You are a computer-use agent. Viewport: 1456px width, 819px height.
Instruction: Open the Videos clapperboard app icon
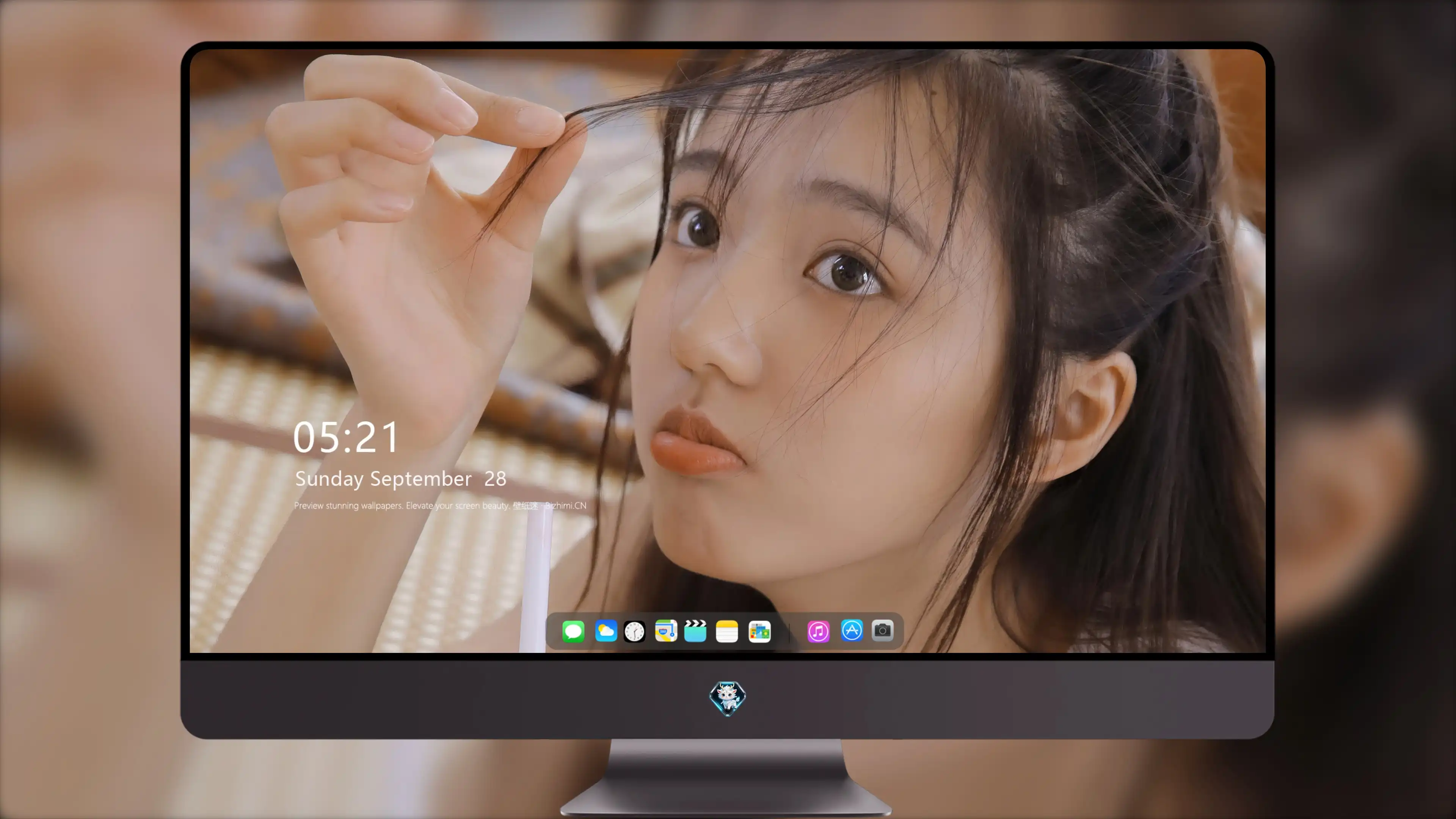pos(695,631)
